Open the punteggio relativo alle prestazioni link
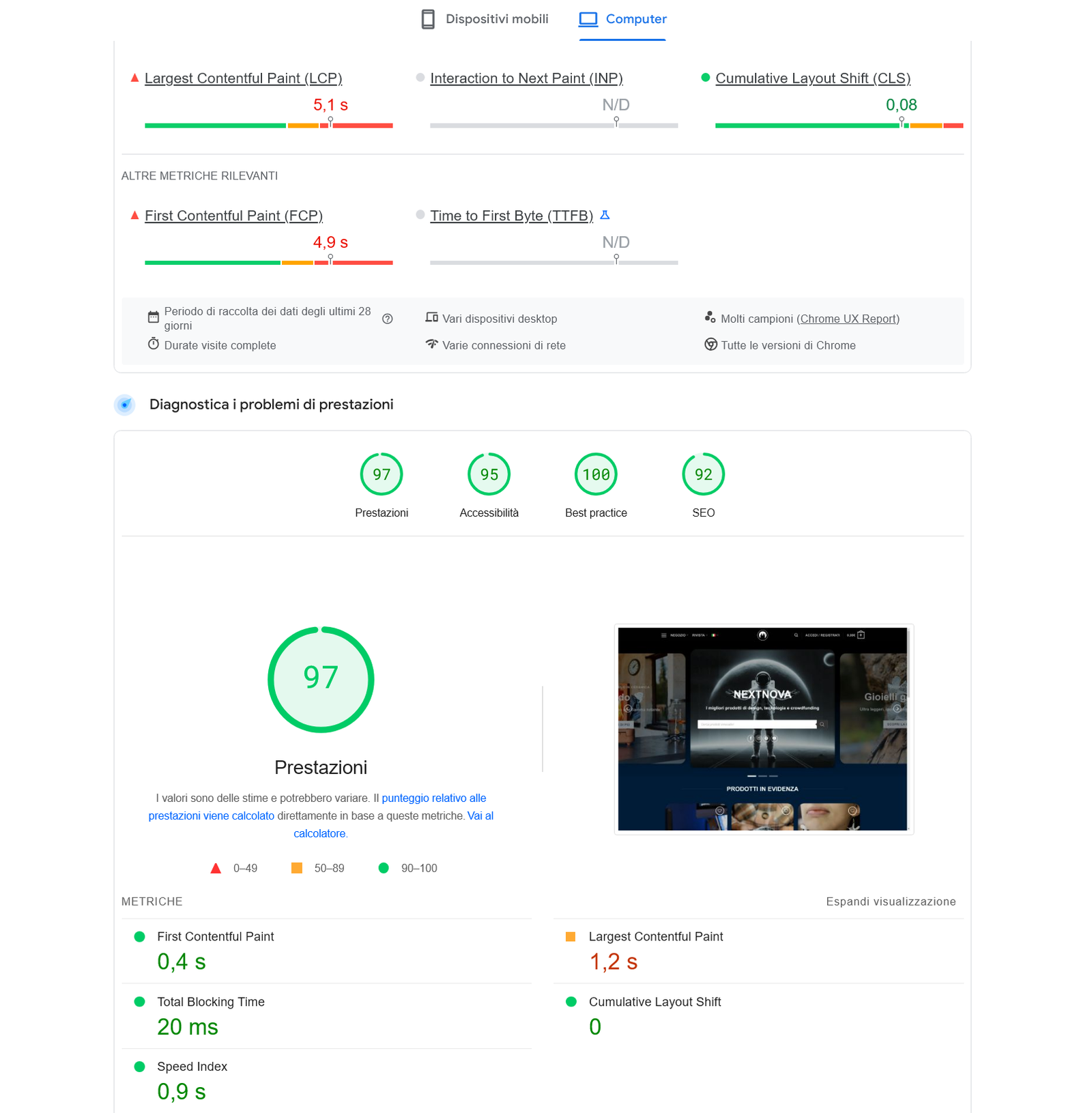1092x1113 pixels. pyautogui.click(x=317, y=807)
